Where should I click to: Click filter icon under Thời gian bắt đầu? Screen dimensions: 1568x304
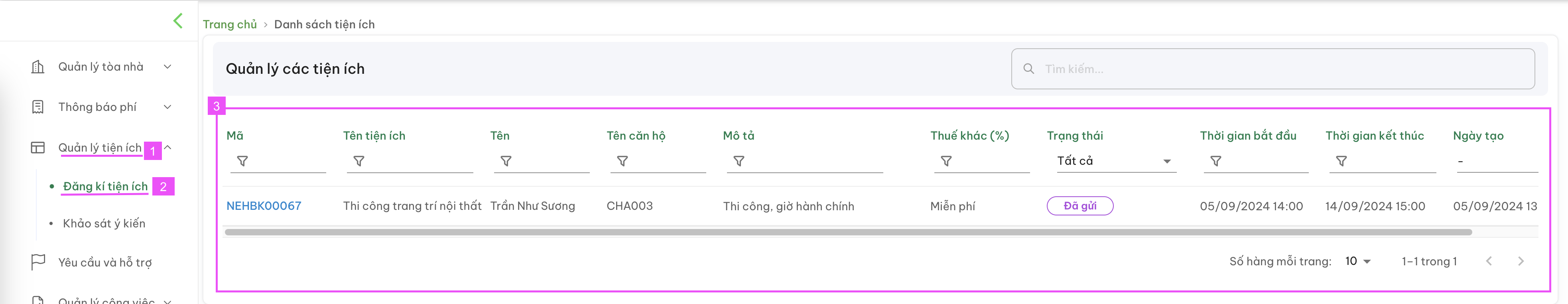pos(1215,162)
